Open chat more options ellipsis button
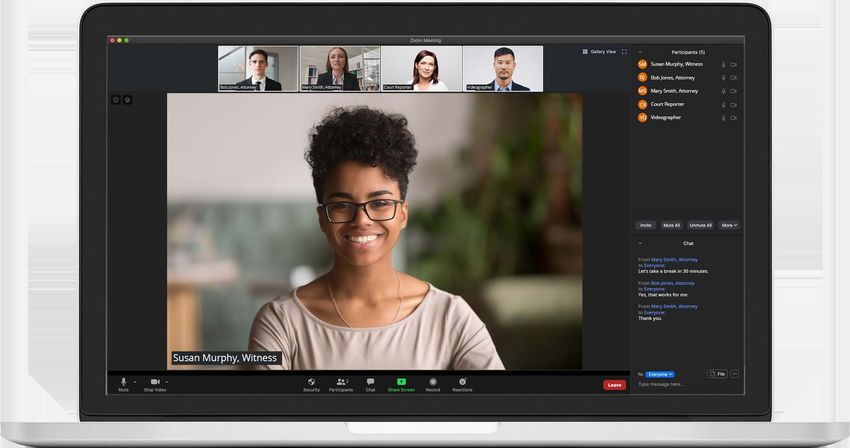The image size is (850, 448). [735, 374]
